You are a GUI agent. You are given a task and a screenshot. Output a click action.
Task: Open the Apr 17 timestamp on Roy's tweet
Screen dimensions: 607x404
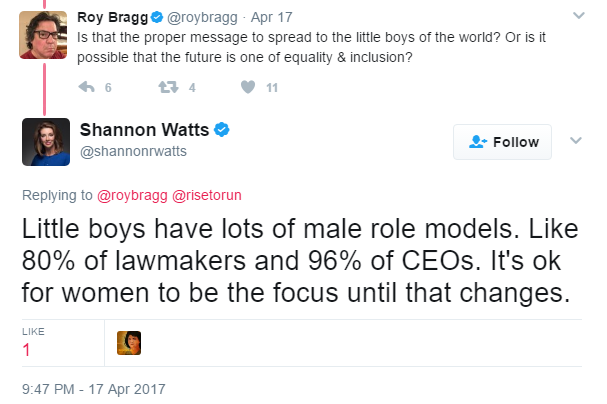271,17
